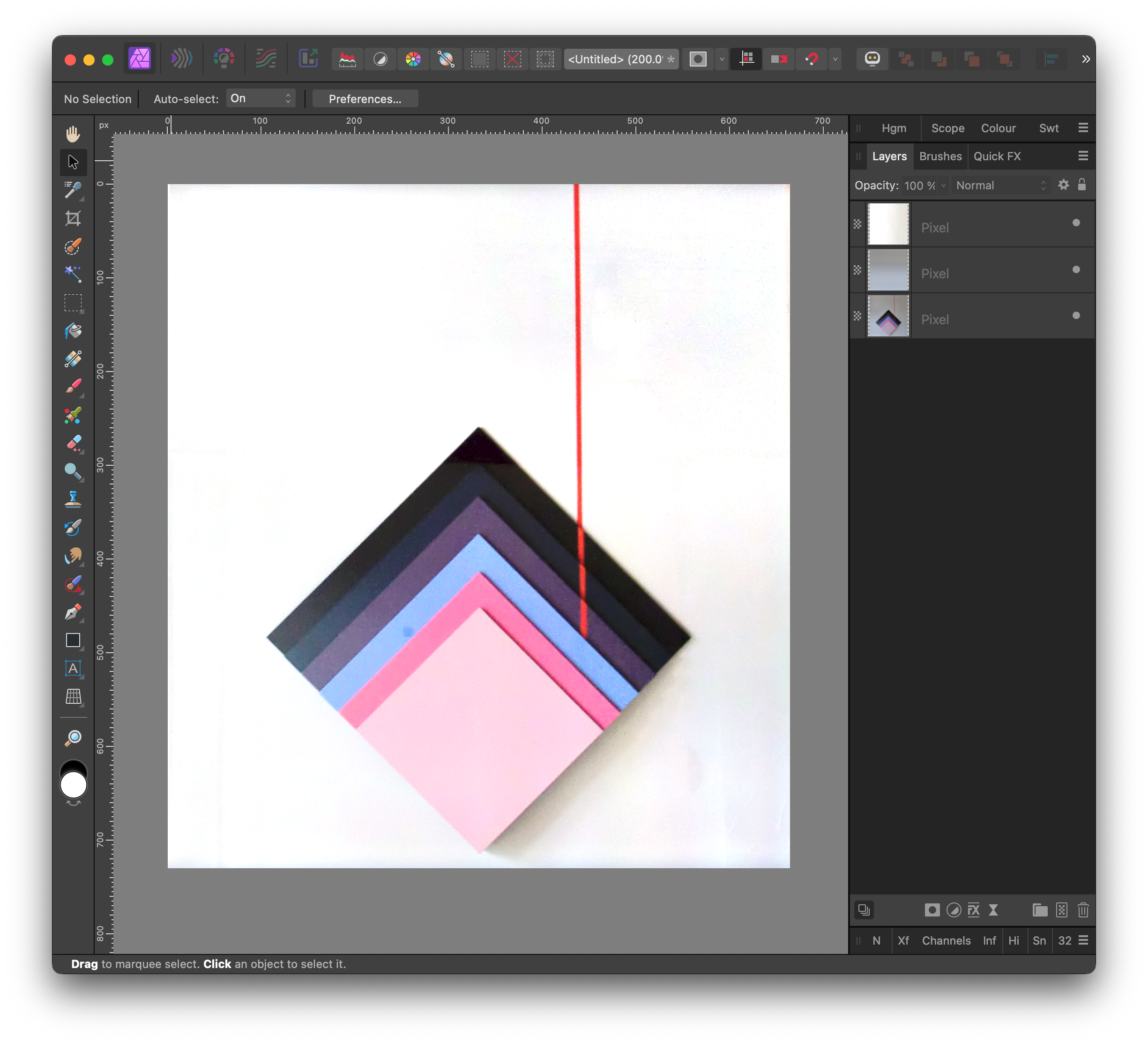Select the Move tool

click(x=73, y=162)
